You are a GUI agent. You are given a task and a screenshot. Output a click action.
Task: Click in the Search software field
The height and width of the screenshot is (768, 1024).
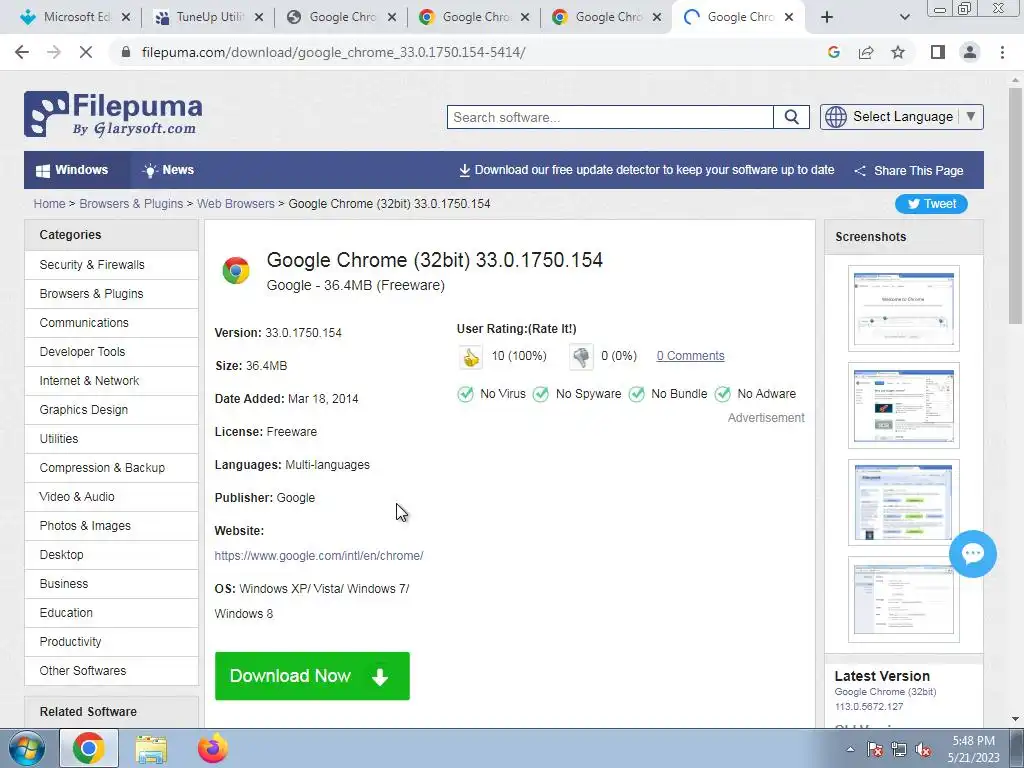pyautogui.click(x=610, y=117)
